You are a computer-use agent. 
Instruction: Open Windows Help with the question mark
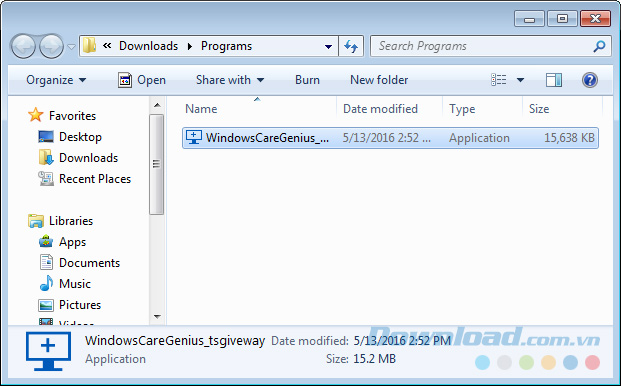[x=589, y=80]
